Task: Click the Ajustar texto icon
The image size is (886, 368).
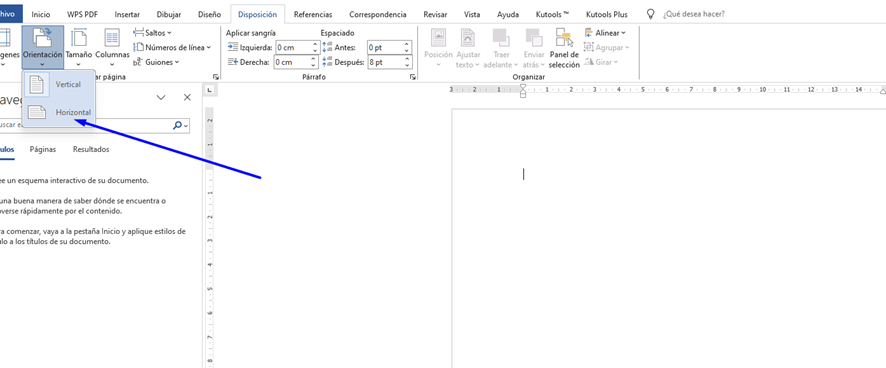Action: 468,38
